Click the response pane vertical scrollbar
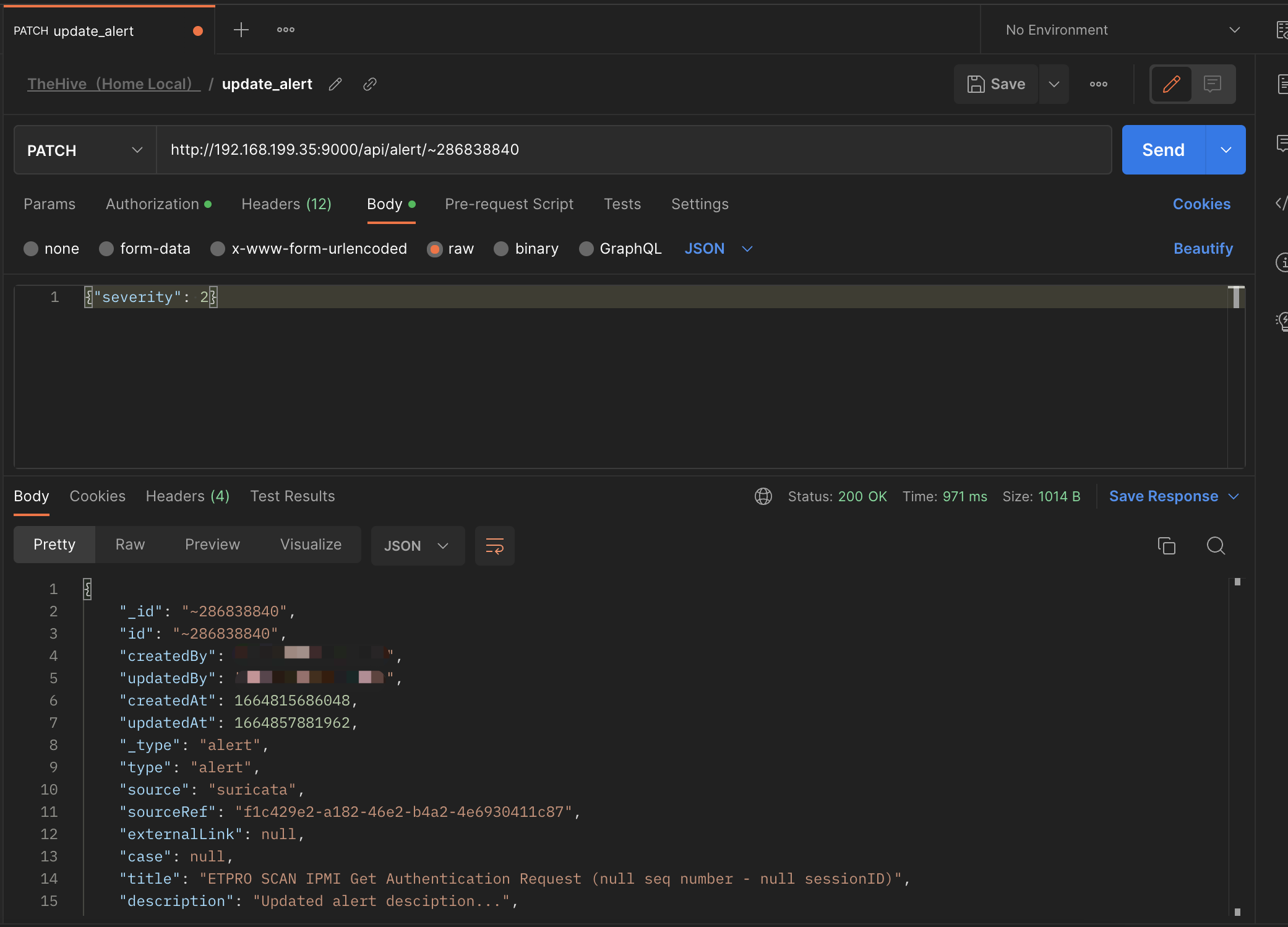The height and width of the screenshot is (927, 1288). pos(1237,747)
